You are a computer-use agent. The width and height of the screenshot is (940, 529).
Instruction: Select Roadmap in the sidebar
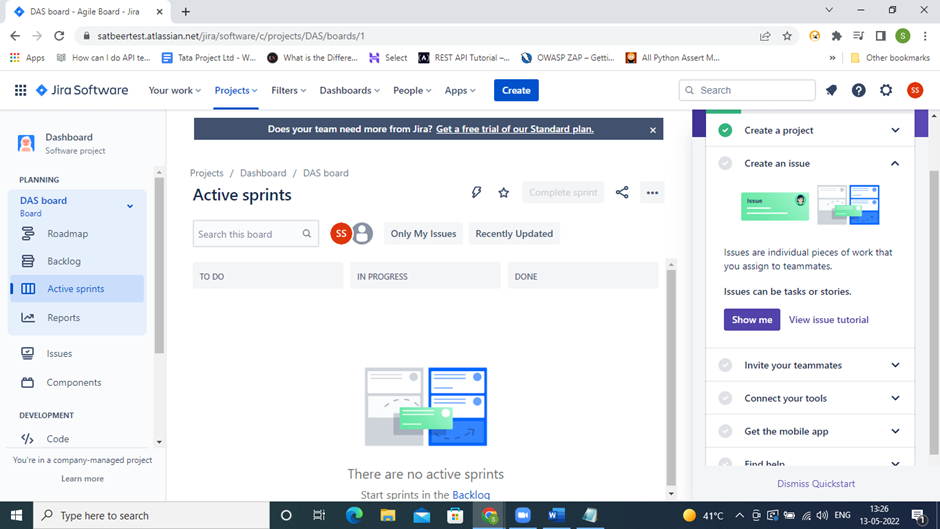click(67, 234)
